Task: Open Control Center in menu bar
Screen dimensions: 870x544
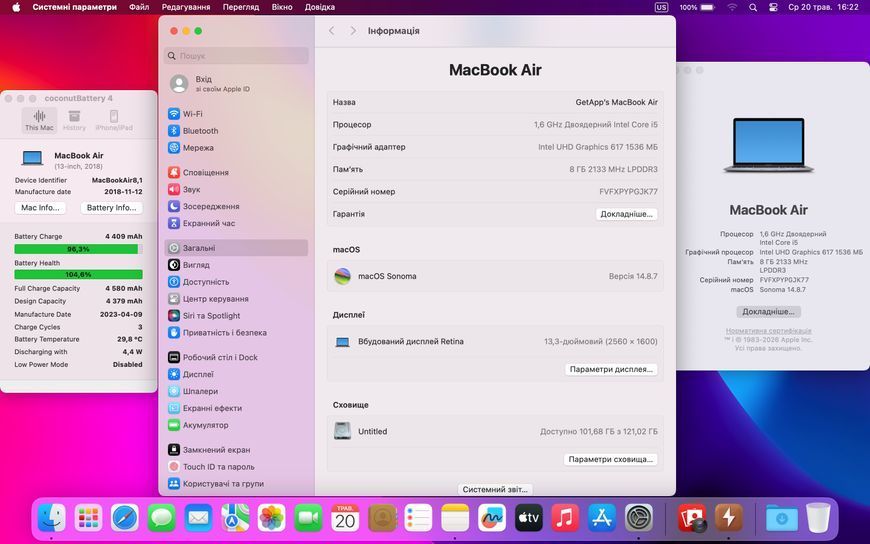Action: pos(773,7)
